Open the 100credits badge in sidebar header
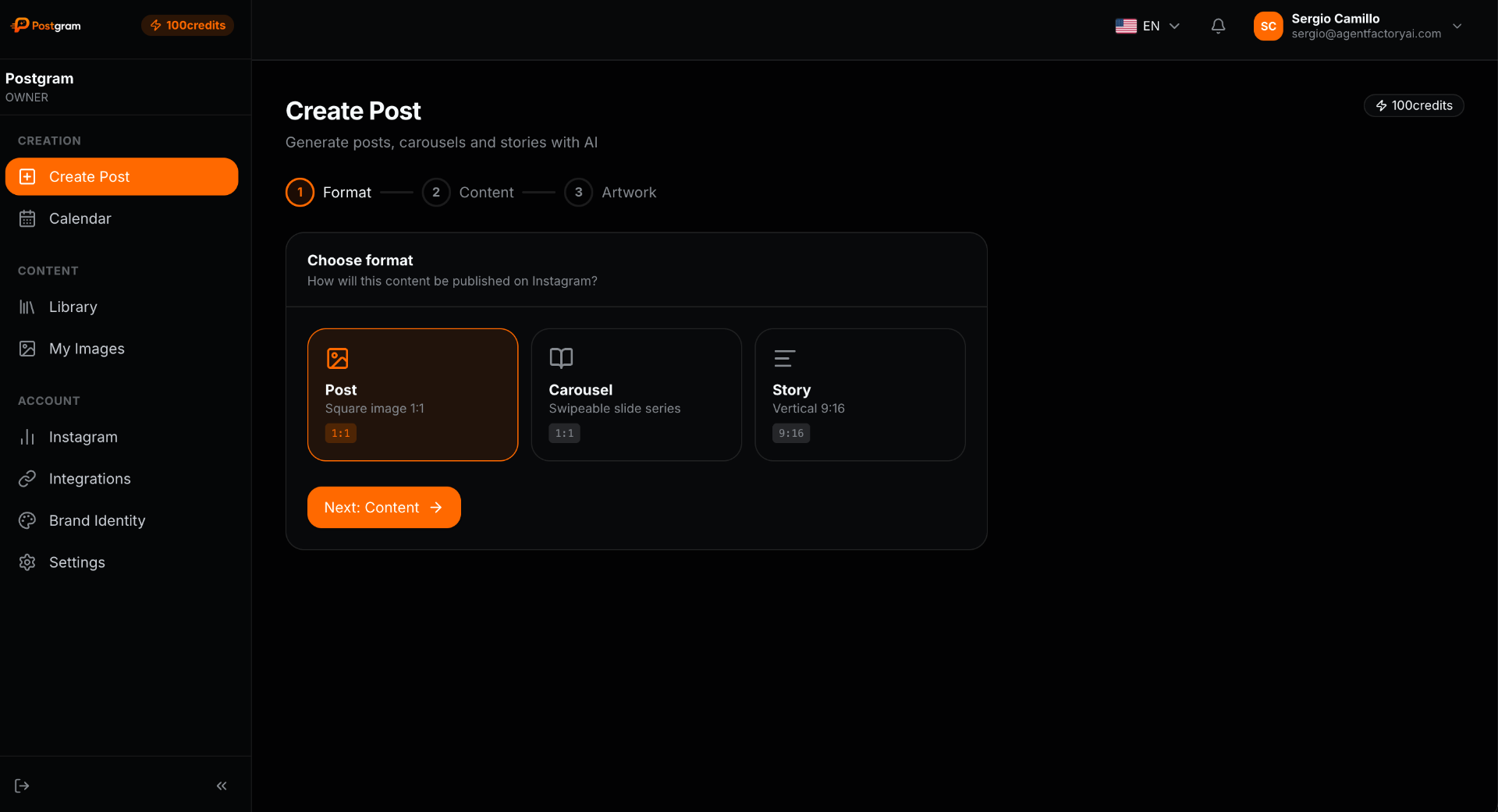This screenshot has height=812, width=1498. click(187, 26)
